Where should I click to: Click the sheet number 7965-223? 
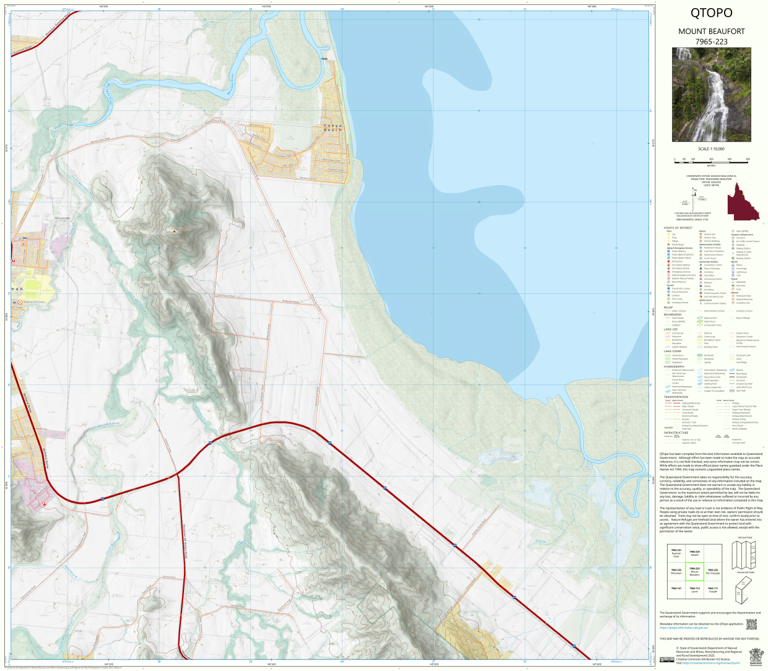[711, 42]
